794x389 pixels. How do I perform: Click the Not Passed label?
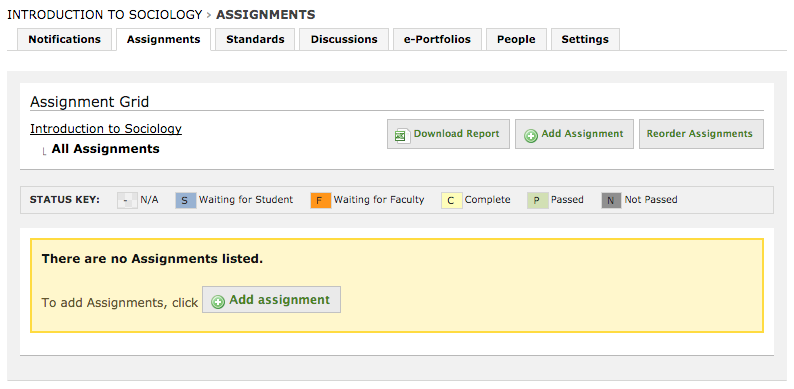651,200
